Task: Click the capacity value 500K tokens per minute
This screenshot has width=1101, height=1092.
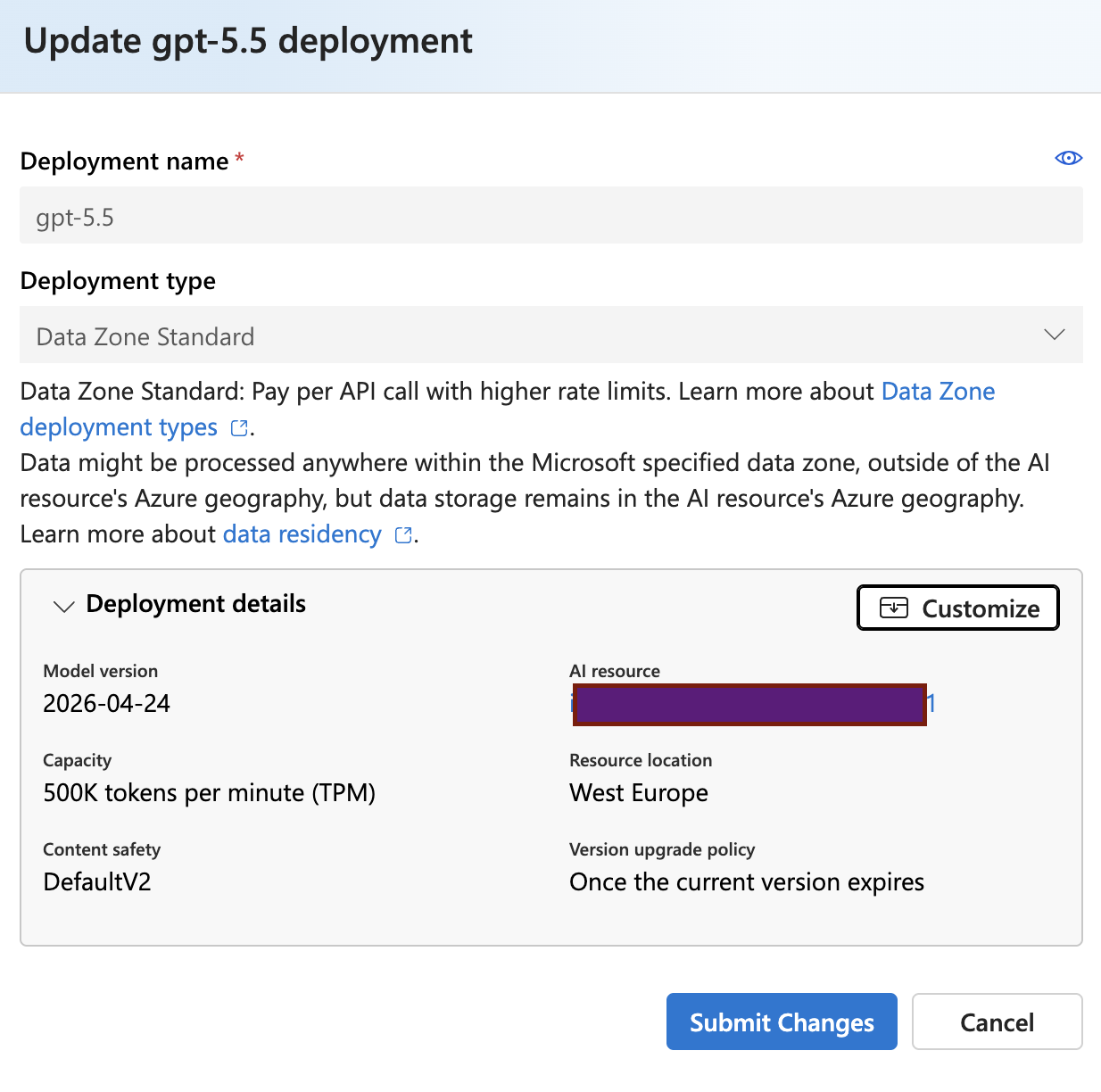Action: 210,793
